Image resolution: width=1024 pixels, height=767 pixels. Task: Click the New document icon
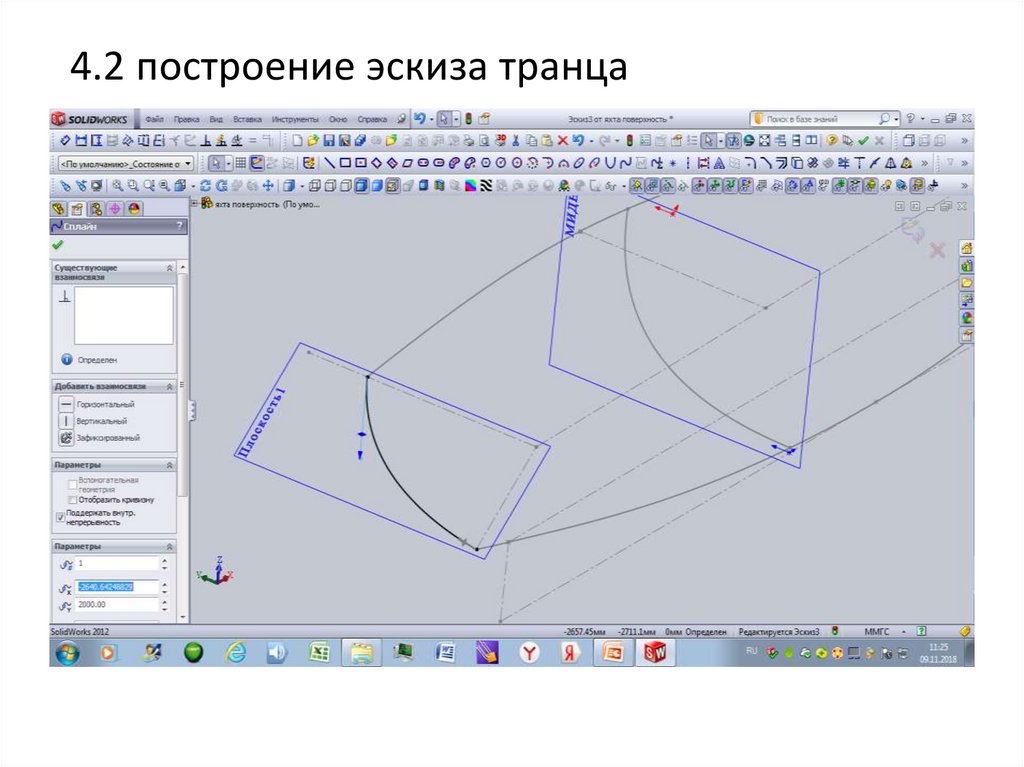click(x=298, y=140)
